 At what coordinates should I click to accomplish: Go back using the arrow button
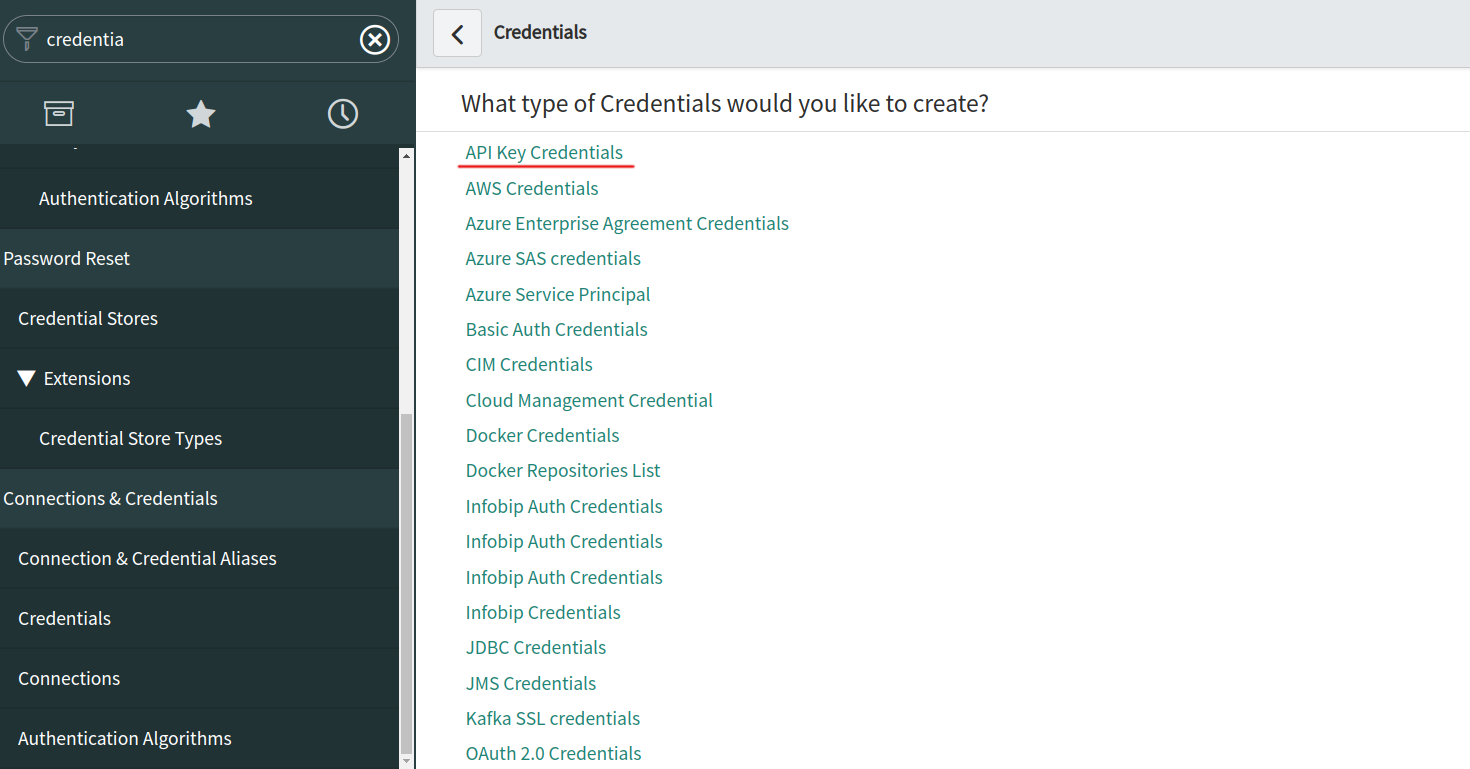point(457,33)
